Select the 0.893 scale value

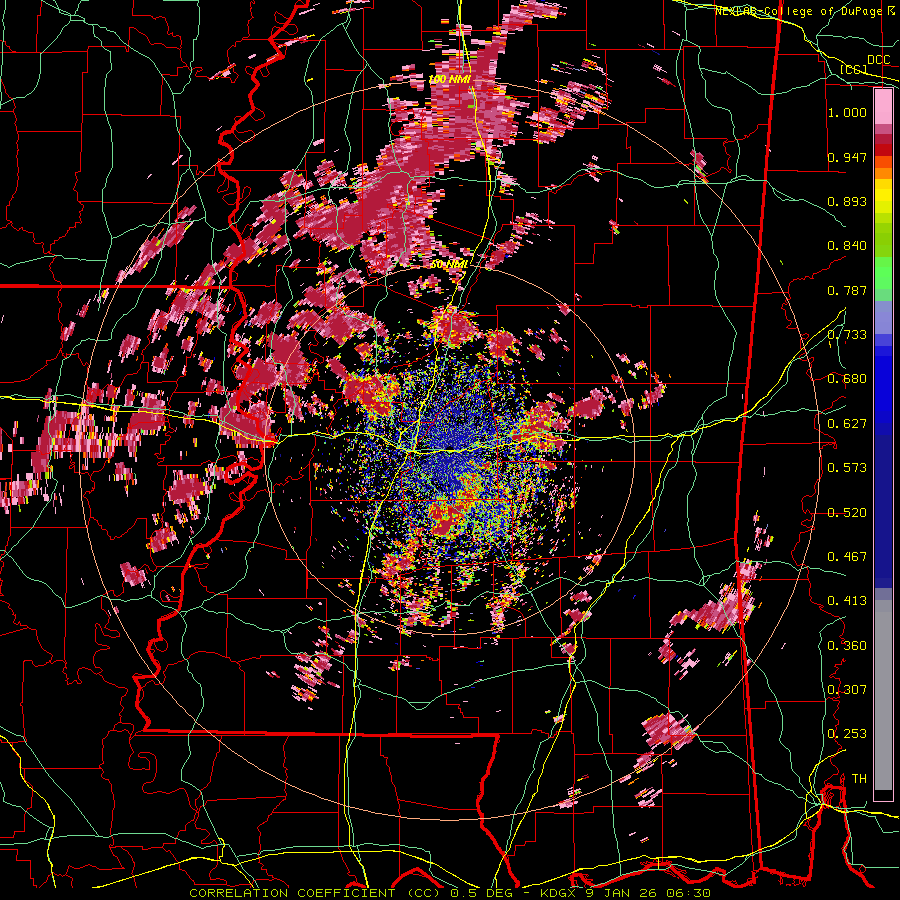click(847, 201)
